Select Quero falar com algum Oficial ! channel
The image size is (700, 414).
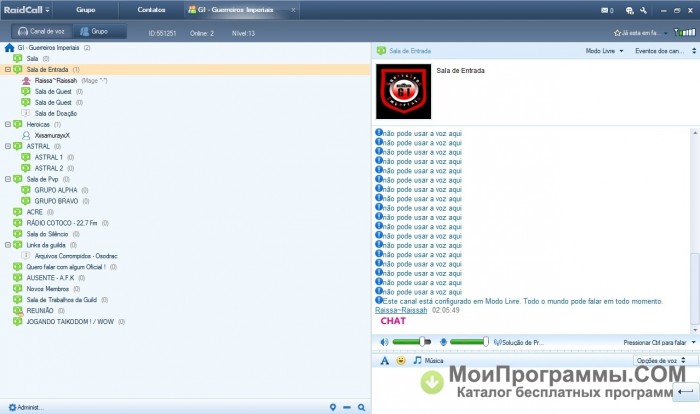(x=66, y=267)
